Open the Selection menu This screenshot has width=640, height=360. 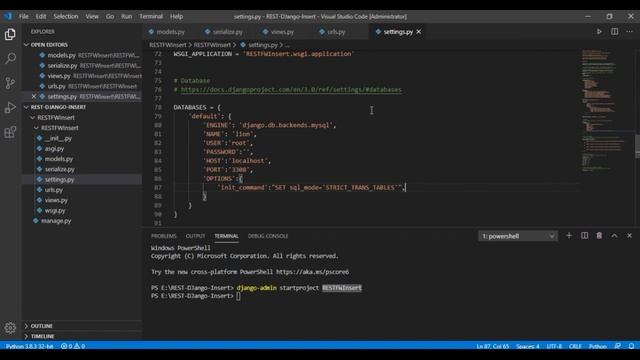tap(66, 16)
